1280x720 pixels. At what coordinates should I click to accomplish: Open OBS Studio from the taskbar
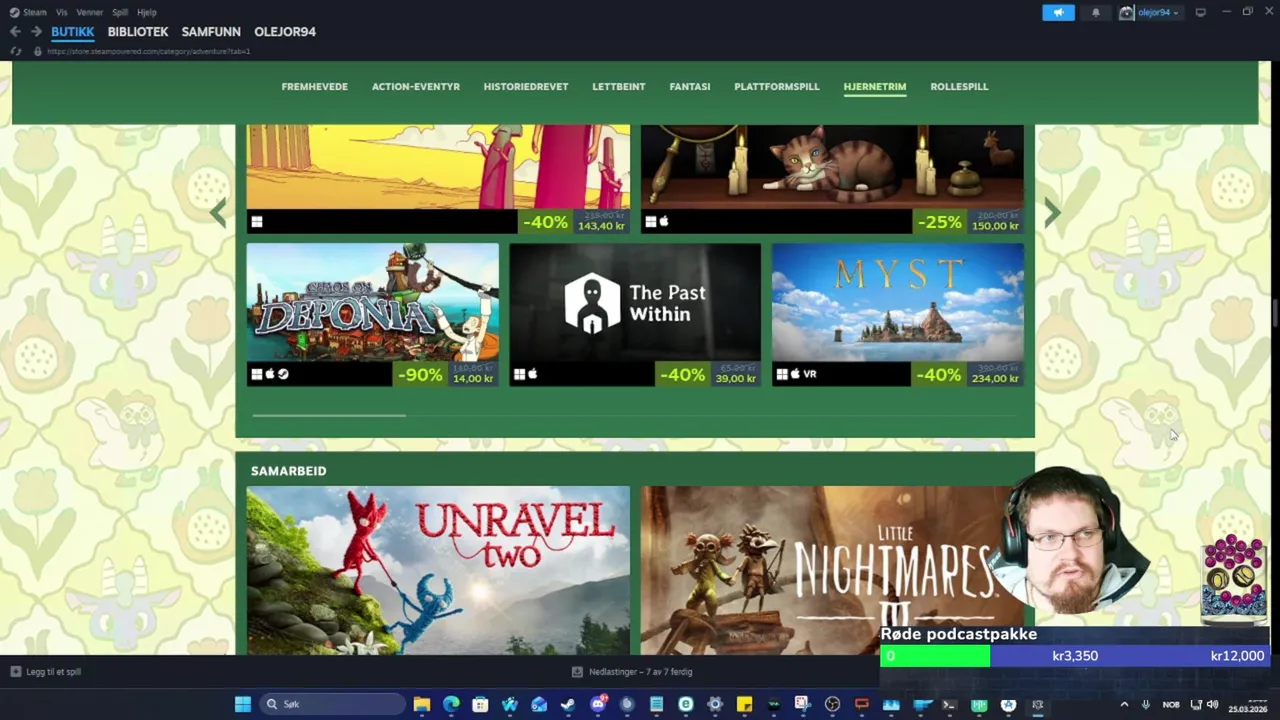coord(832,704)
